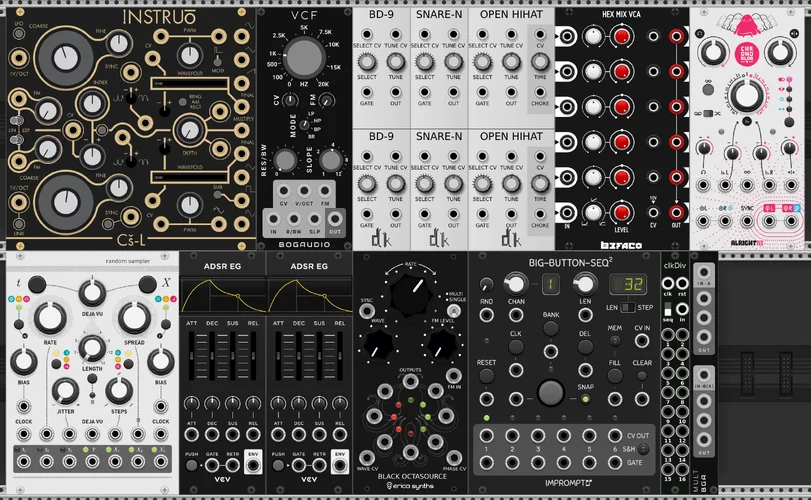811x500 pixels.
Task: Click the CHAN knob on Big-Button-Seq2
Action: (515, 283)
